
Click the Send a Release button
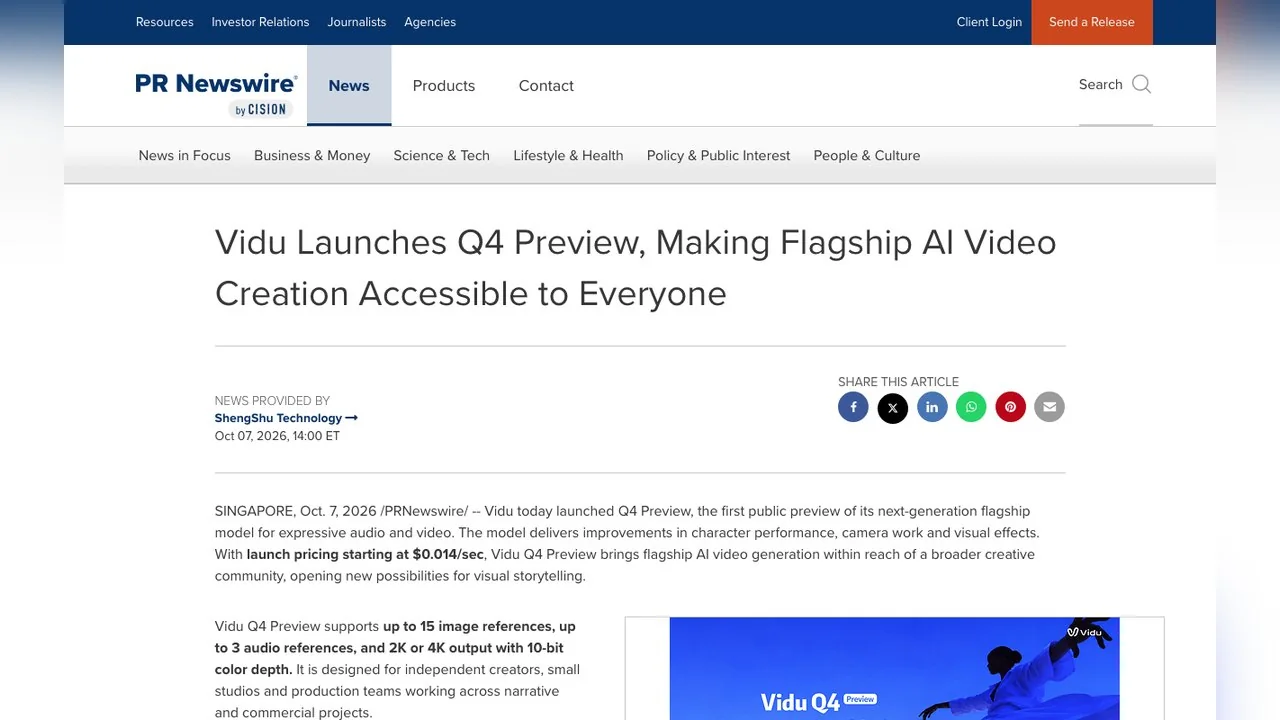point(1092,22)
